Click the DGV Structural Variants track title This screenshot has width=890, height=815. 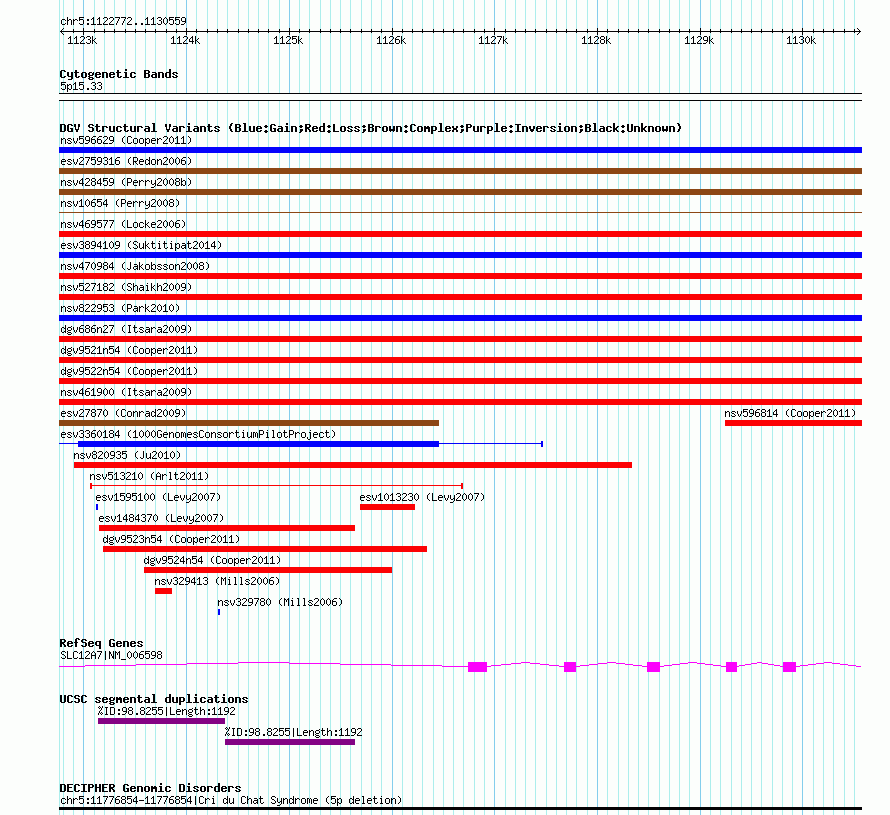point(371,128)
